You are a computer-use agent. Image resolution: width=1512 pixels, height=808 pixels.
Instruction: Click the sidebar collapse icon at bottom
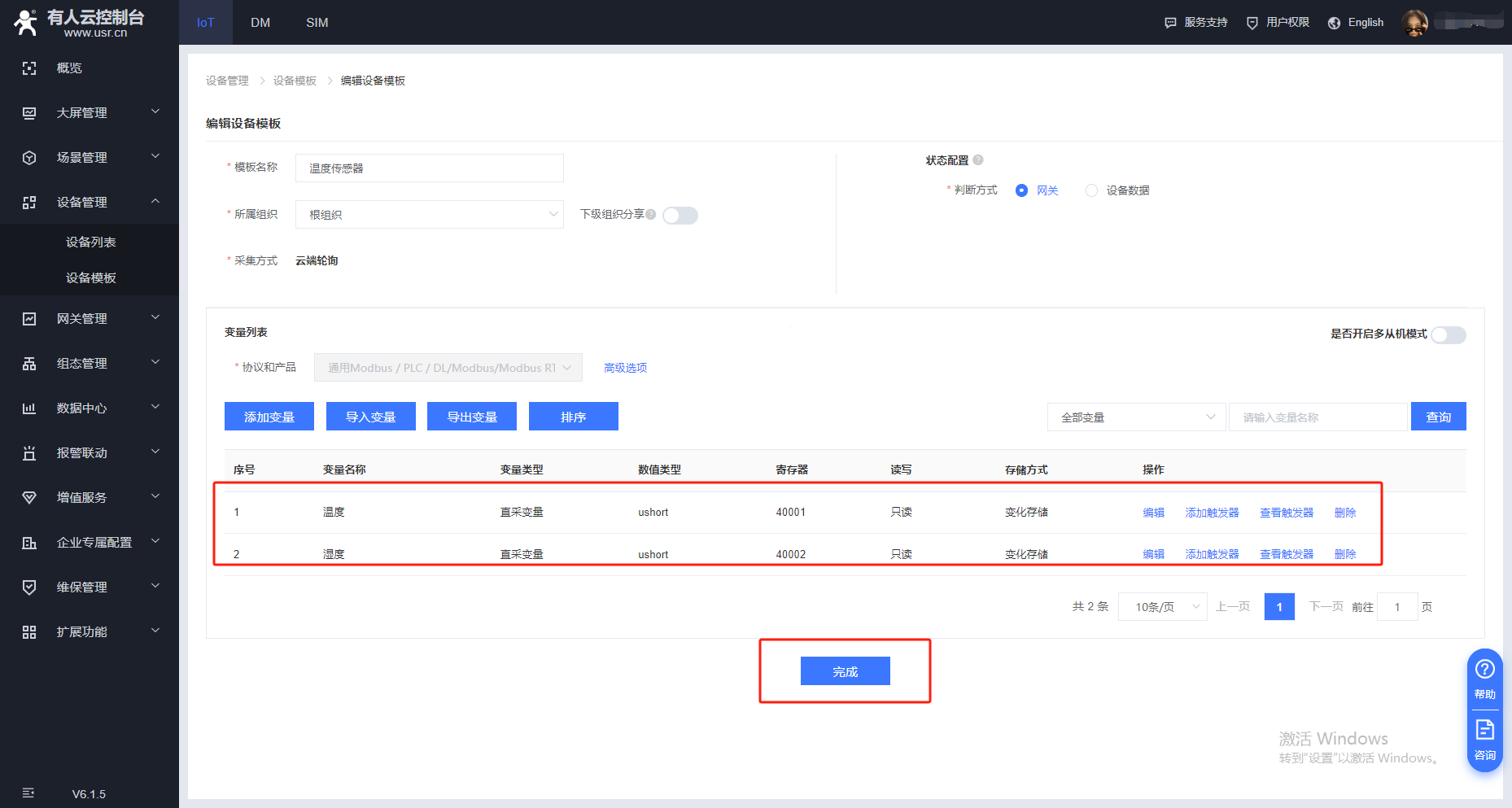(x=28, y=793)
